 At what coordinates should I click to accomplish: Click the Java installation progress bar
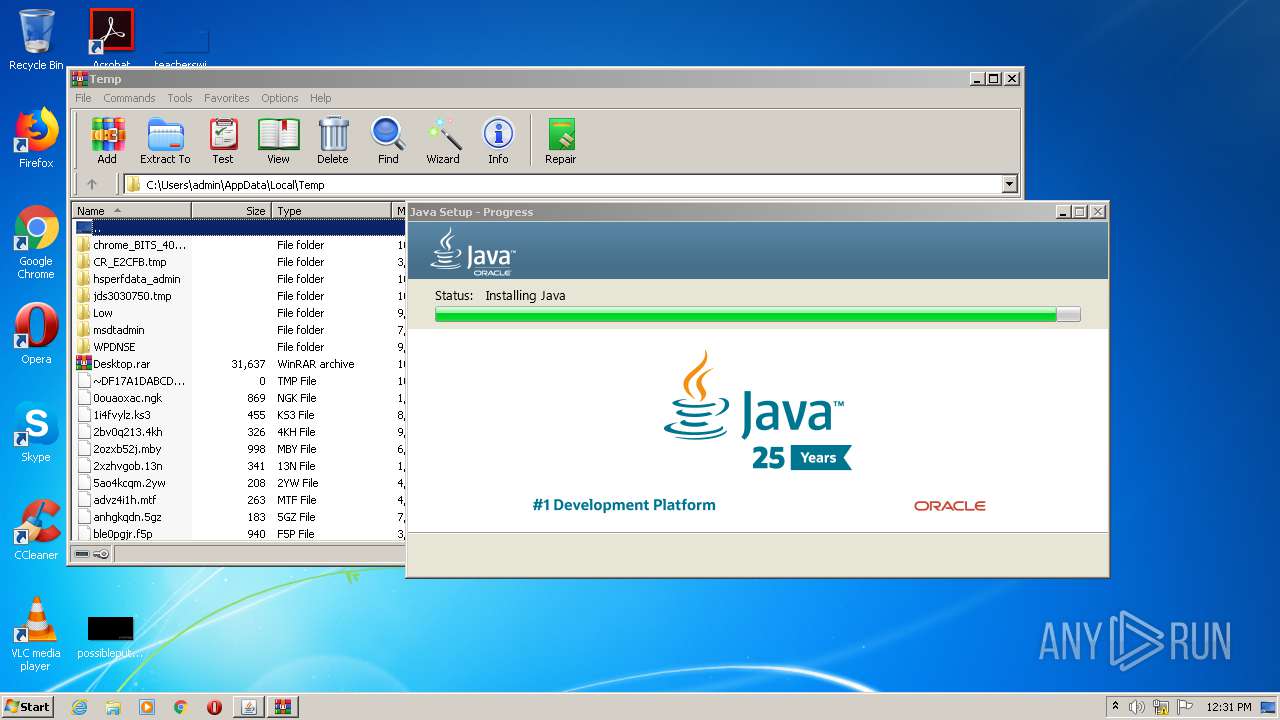point(757,314)
